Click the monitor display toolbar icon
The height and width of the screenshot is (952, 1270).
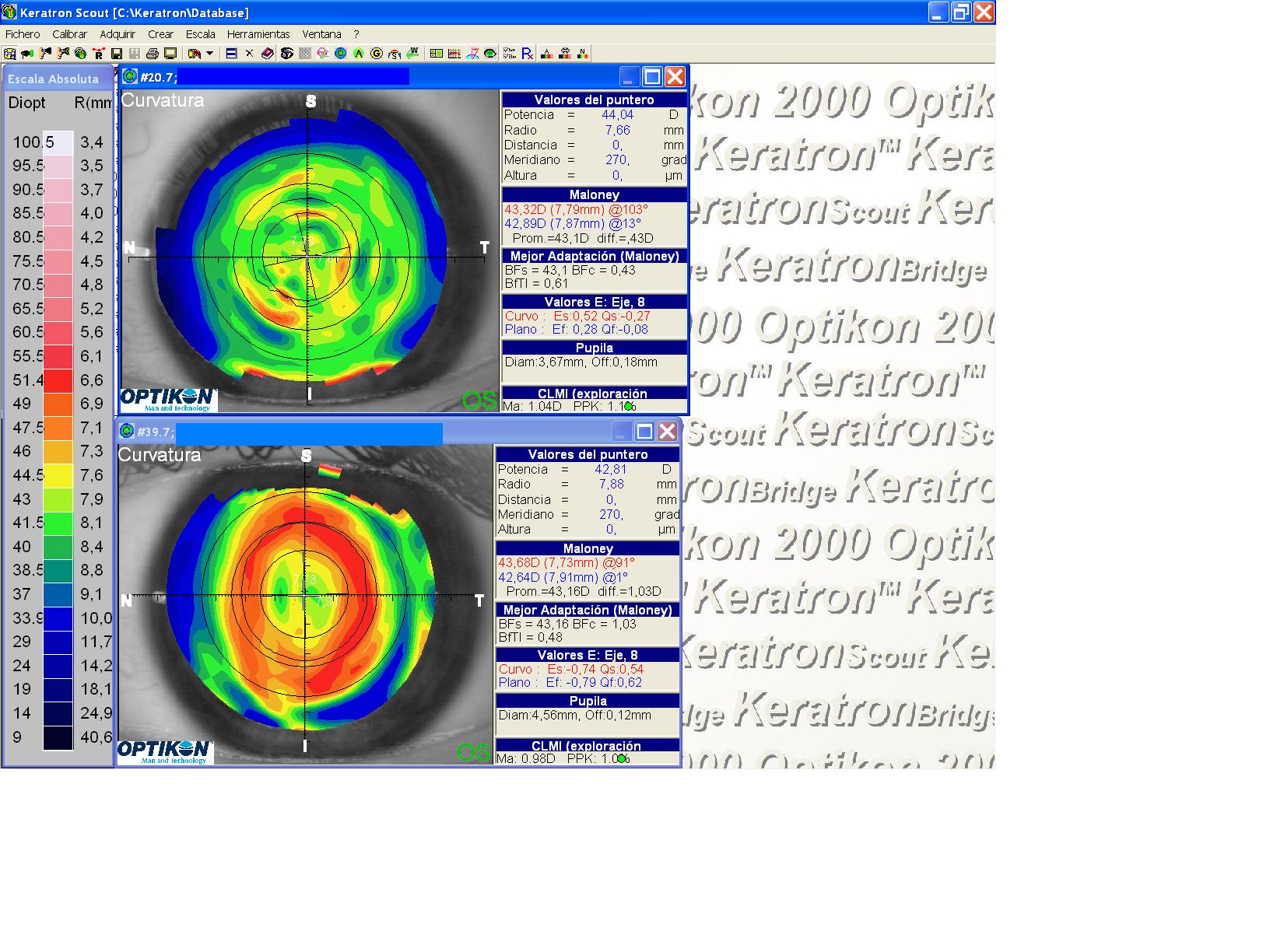coord(170,54)
